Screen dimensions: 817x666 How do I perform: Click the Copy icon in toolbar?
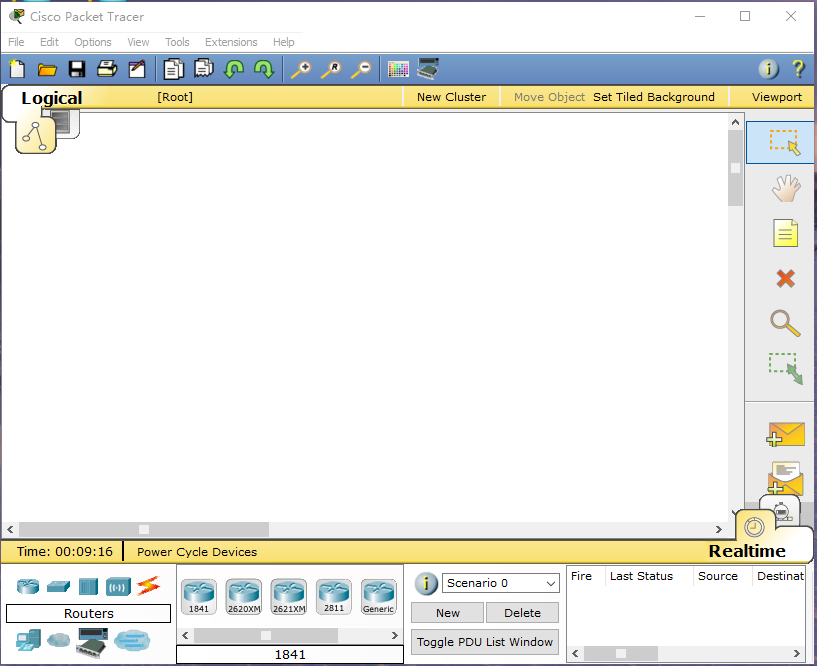(x=174, y=69)
